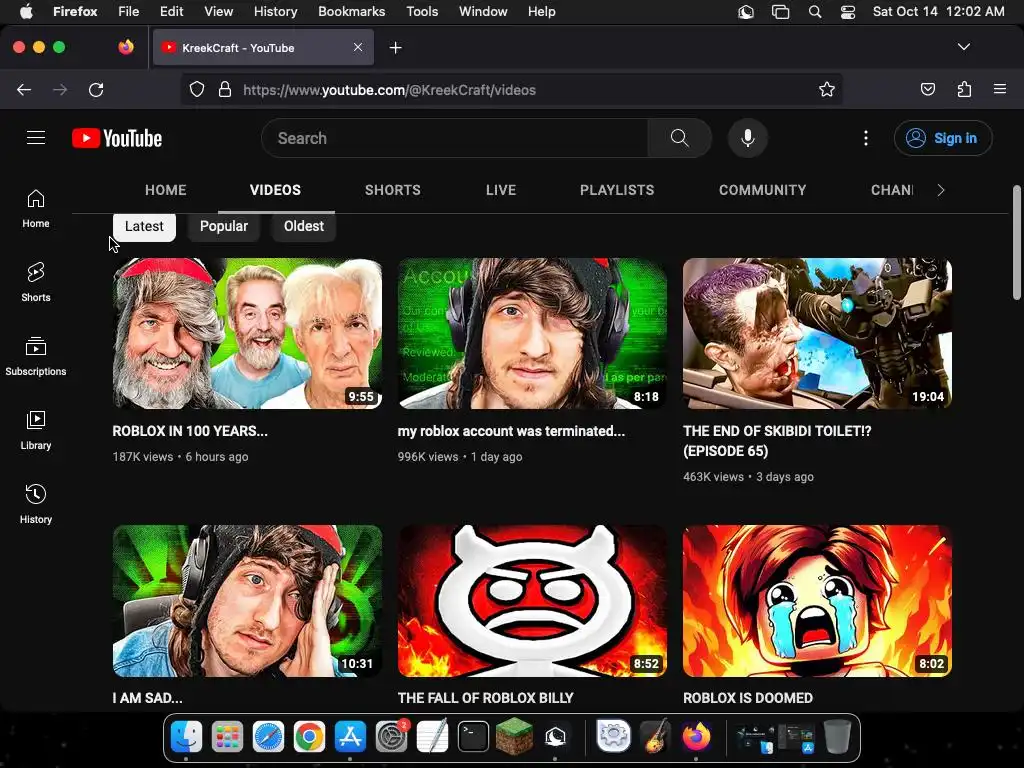The image size is (1024, 768).
Task: Open Firefox application hamburger menu
Action: [x=1000, y=89]
